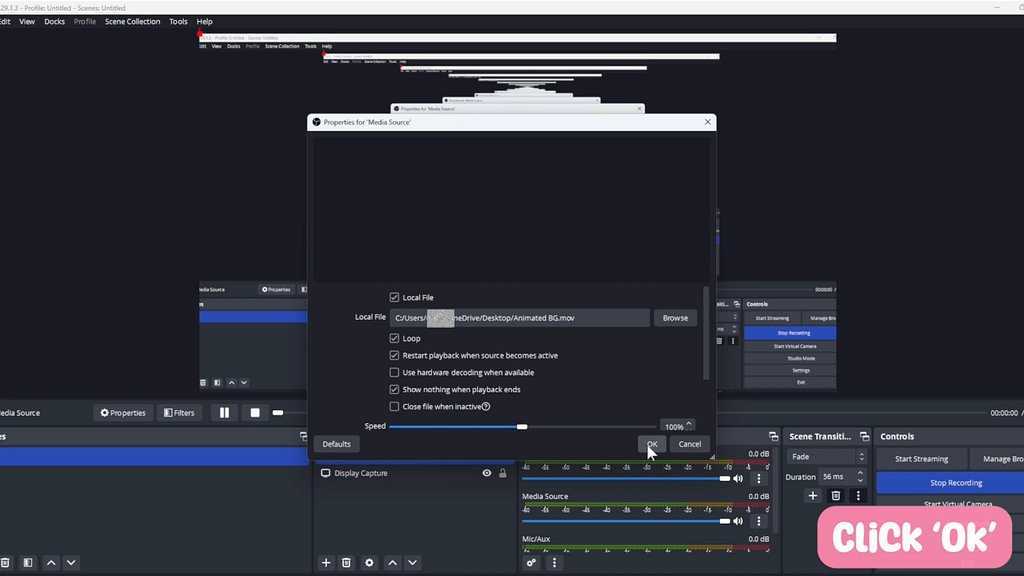Viewport: 1024px width, 576px height.
Task: Open the Fade transition dropdown
Action: pyautogui.click(x=826, y=457)
